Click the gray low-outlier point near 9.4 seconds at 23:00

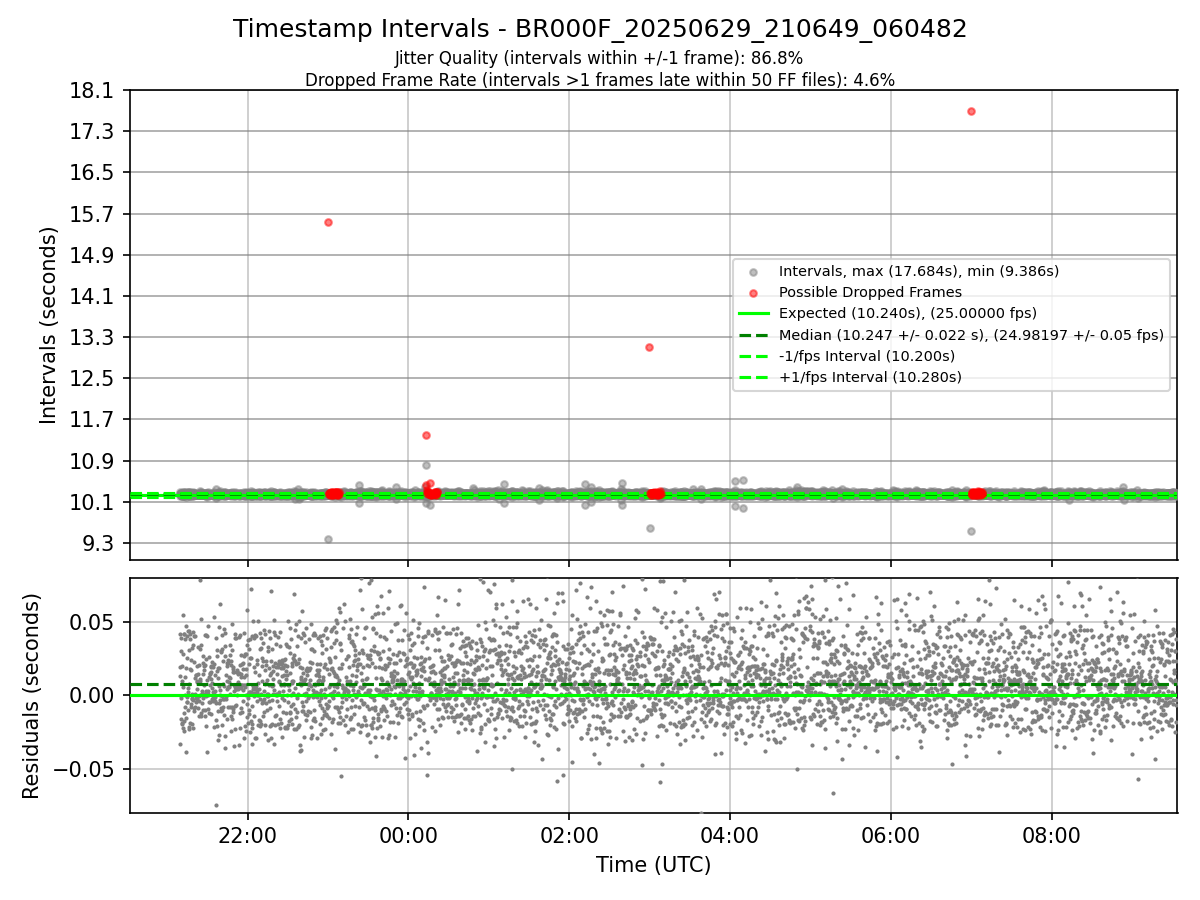pos(328,539)
